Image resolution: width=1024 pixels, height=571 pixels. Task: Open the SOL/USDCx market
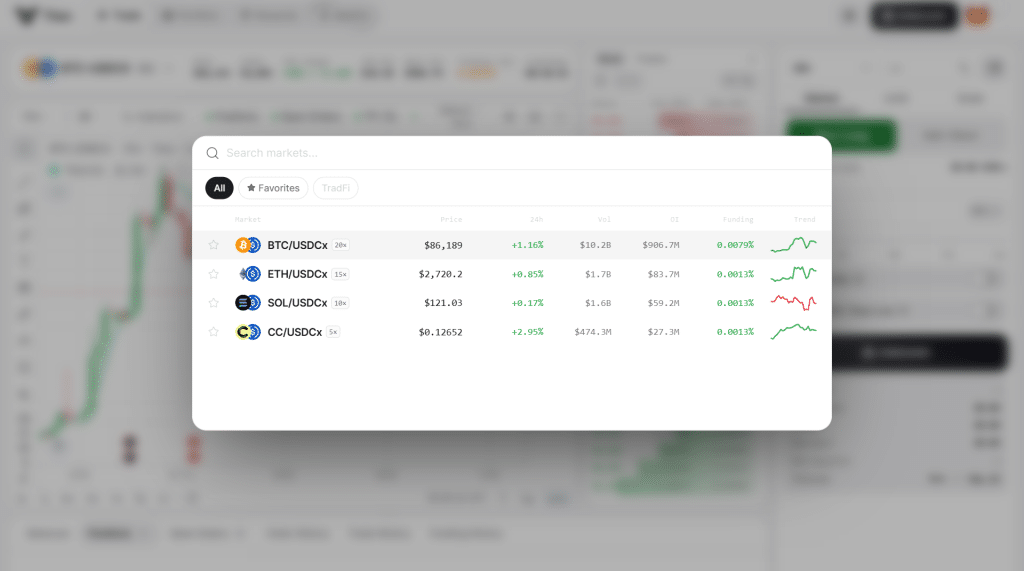(511, 302)
